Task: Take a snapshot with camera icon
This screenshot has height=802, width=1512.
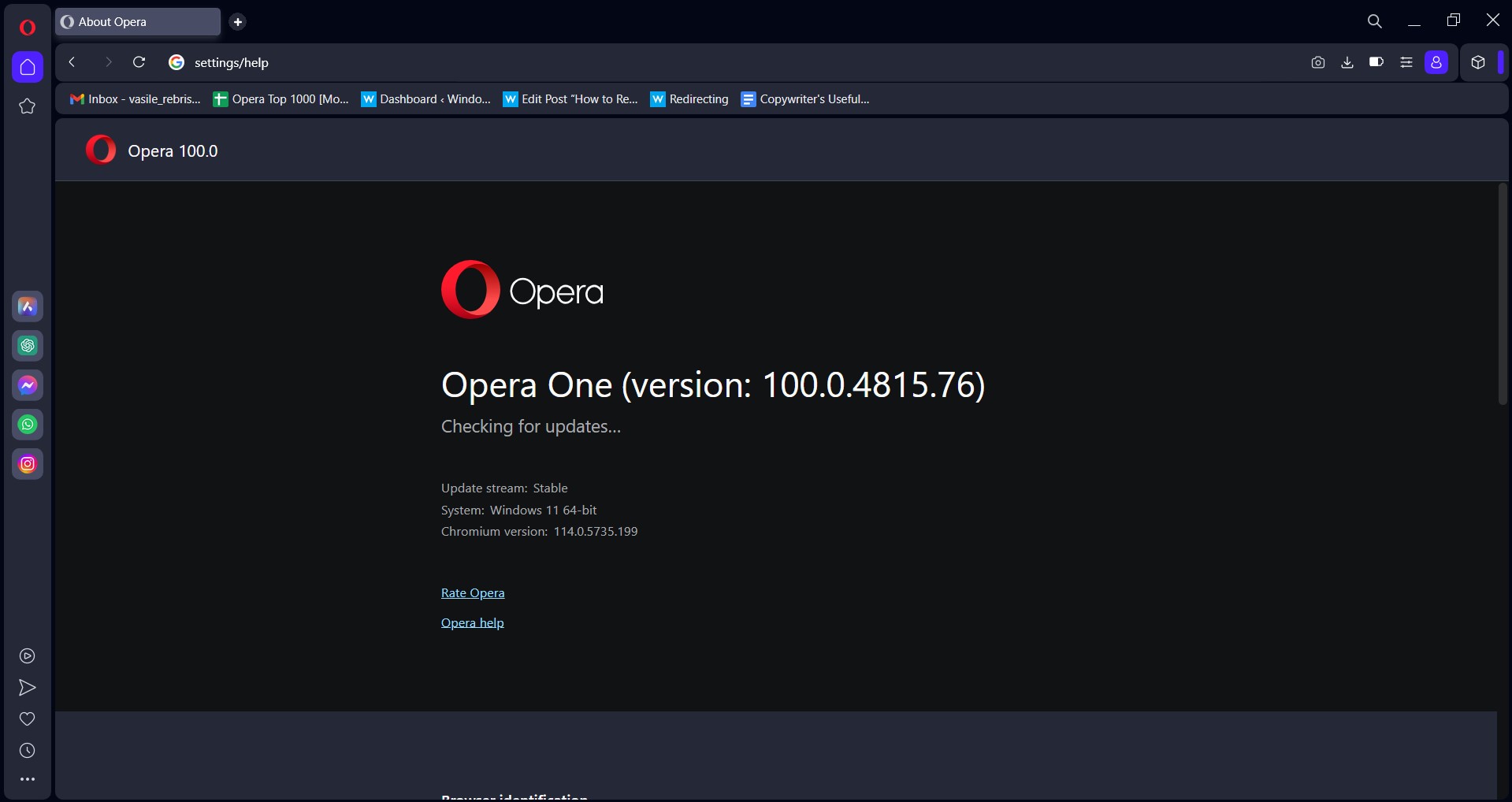Action: pyautogui.click(x=1318, y=62)
